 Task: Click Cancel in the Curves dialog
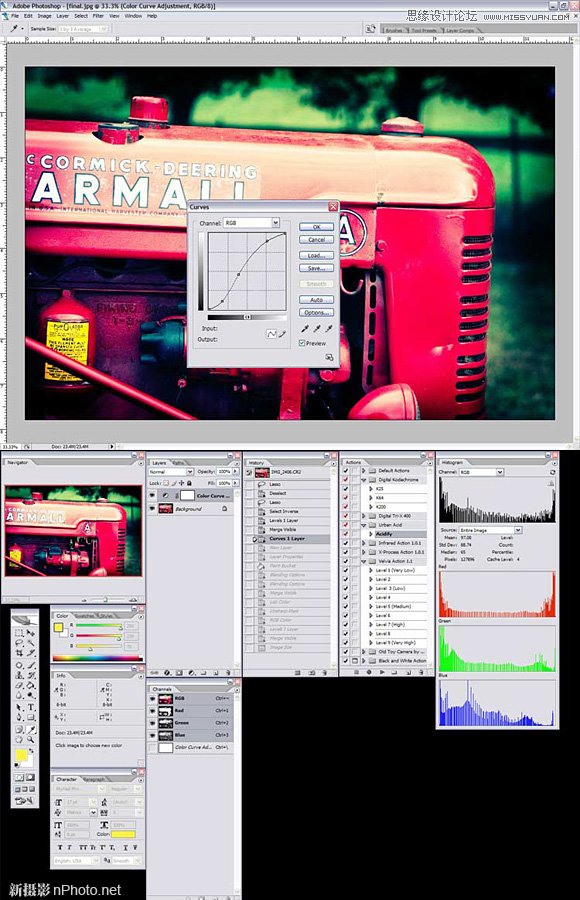(x=316, y=239)
